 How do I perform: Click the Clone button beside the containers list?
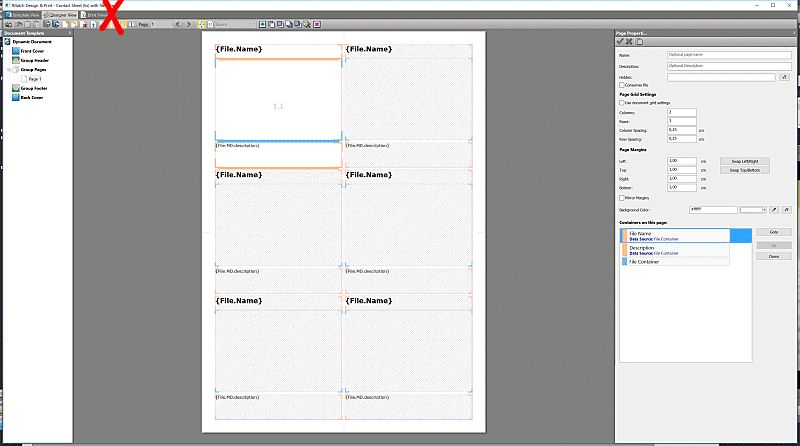(x=774, y=256)
